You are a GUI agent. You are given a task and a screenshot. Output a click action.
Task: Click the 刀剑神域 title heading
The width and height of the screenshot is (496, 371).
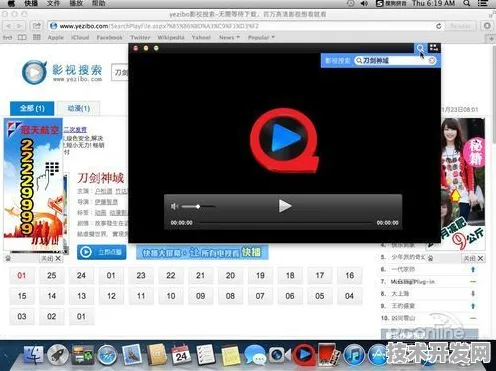[x=101, y=178]
